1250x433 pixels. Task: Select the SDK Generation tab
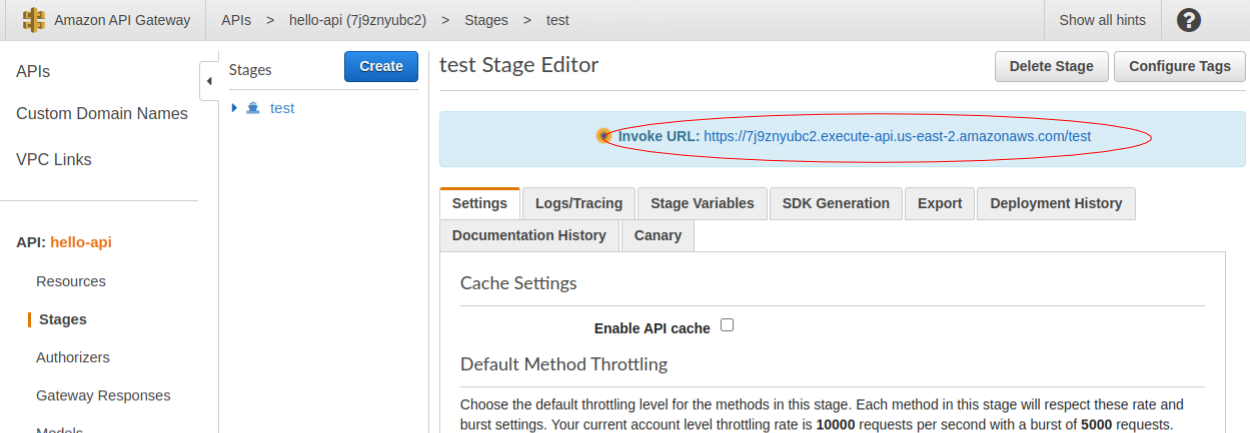pos(836,203)
